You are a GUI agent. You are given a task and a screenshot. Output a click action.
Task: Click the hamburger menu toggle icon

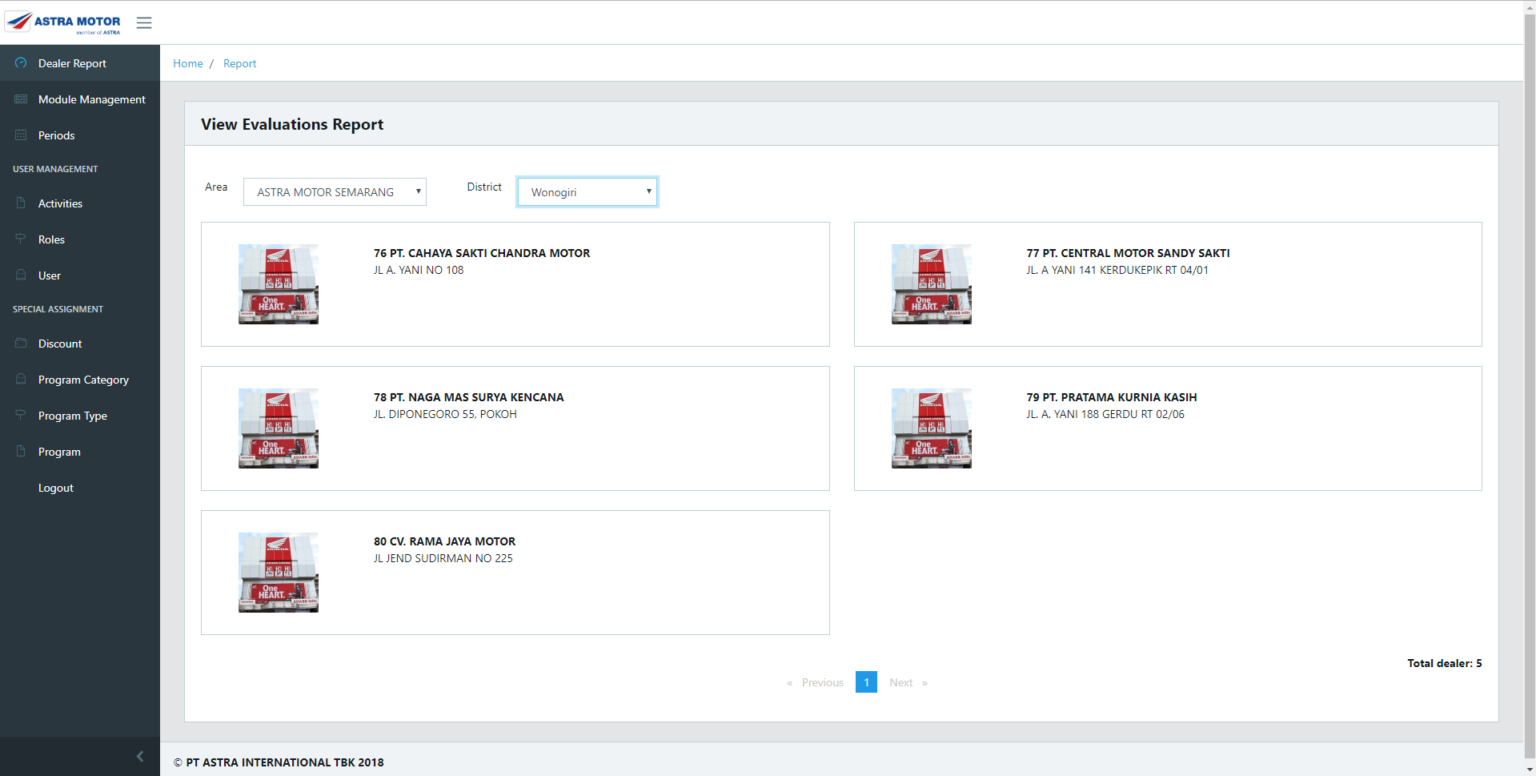tap(144, 23)
